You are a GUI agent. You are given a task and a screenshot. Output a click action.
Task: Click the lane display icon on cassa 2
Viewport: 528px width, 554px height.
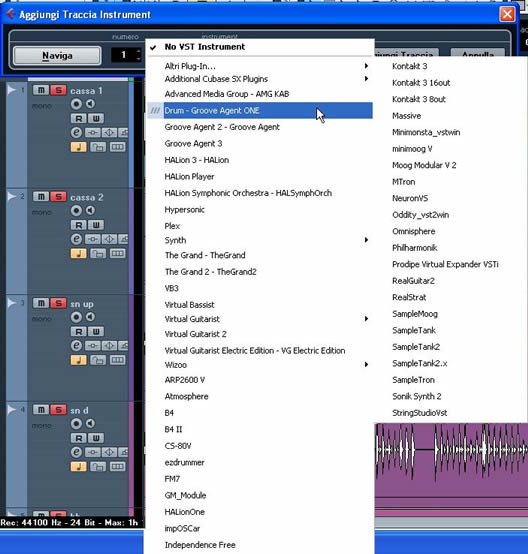117,254
